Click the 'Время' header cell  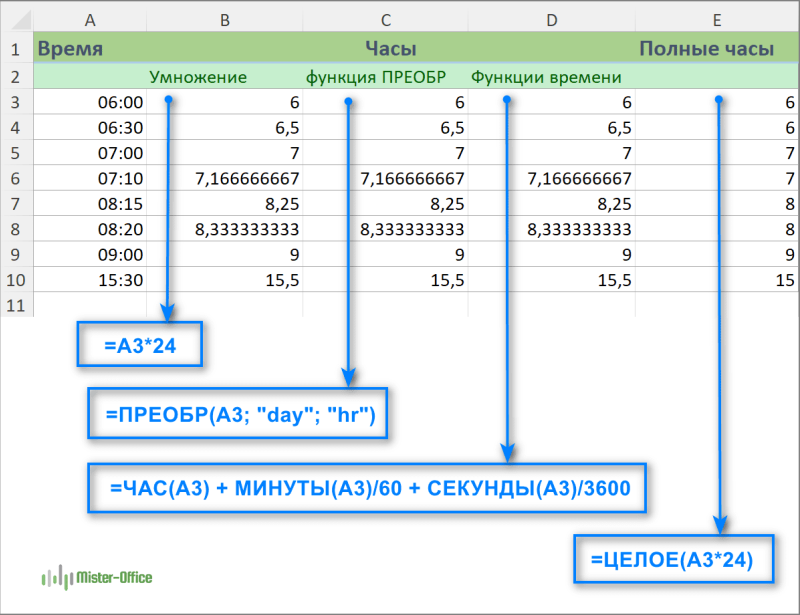(x=90, y=48)
